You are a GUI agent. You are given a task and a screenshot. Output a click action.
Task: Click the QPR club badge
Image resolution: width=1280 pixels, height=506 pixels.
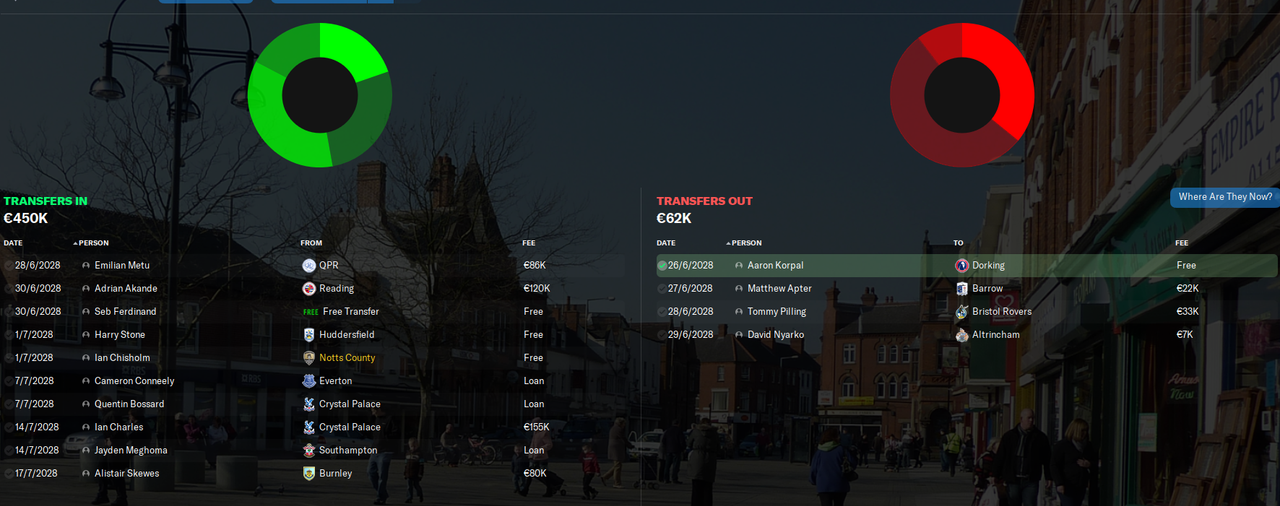point(309,266)
